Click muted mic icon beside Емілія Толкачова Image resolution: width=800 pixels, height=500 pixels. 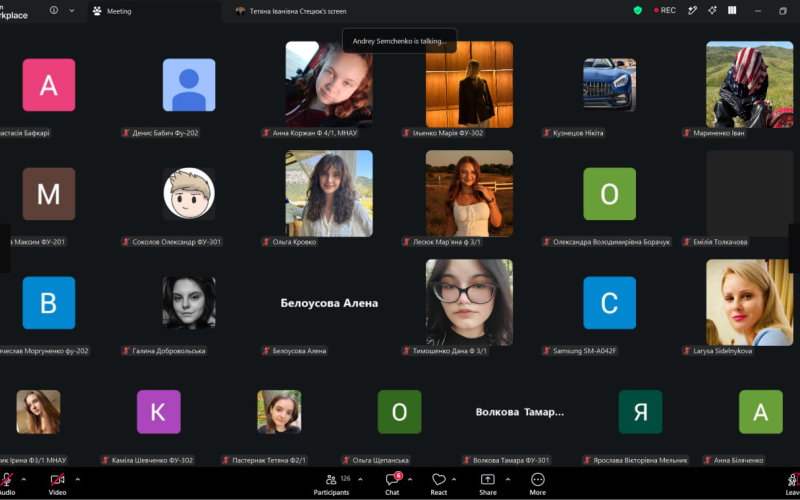pyautogui.click(x=687, y=242)
